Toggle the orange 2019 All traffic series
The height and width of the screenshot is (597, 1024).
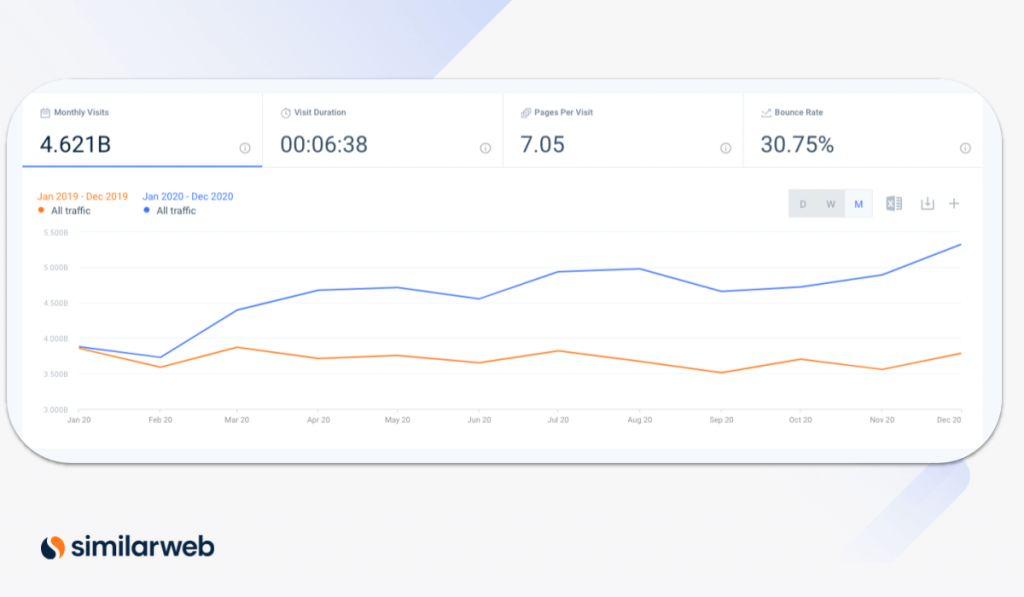coord(69,211)
